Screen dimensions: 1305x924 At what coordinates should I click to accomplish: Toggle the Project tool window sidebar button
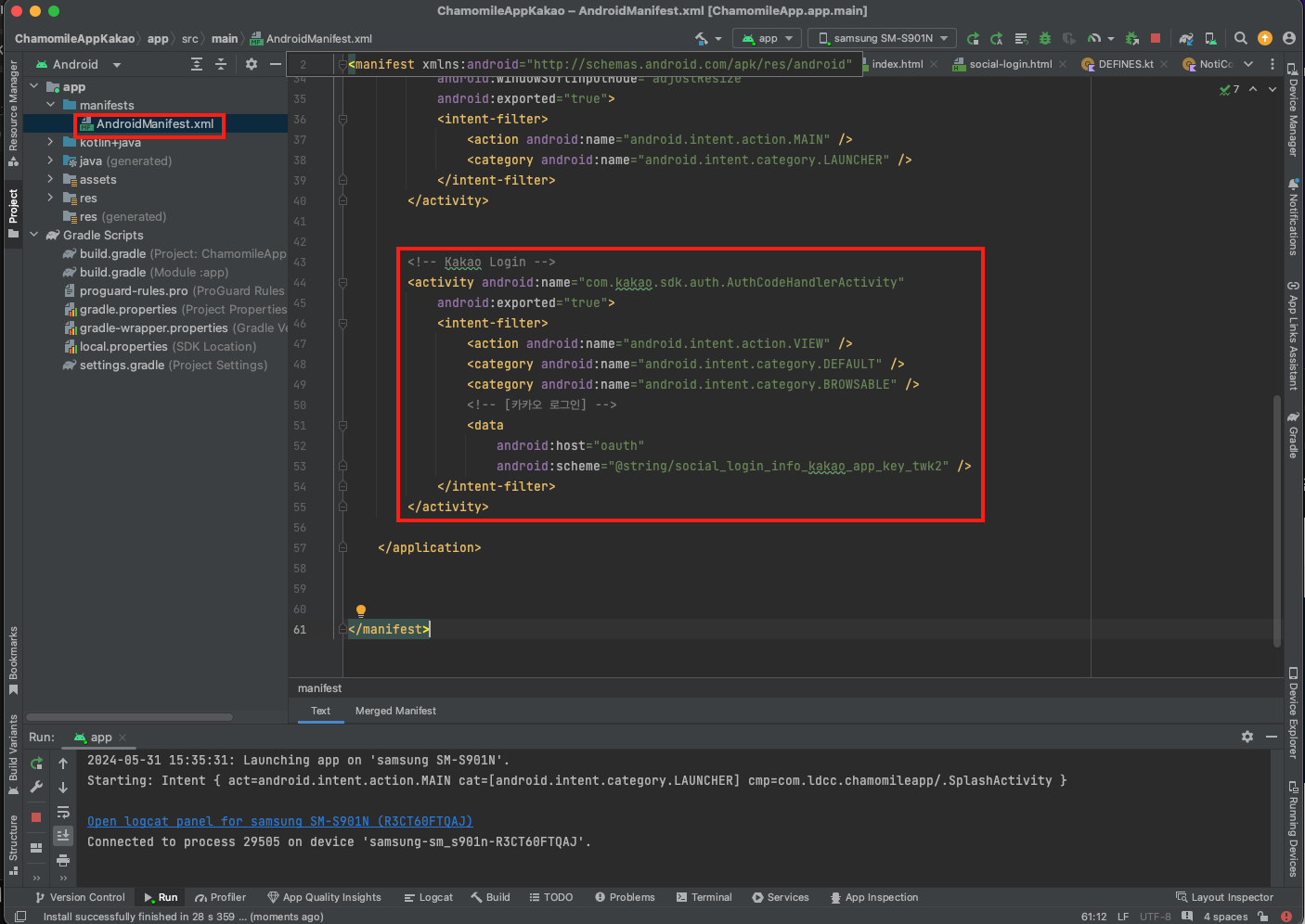[13, 212]
